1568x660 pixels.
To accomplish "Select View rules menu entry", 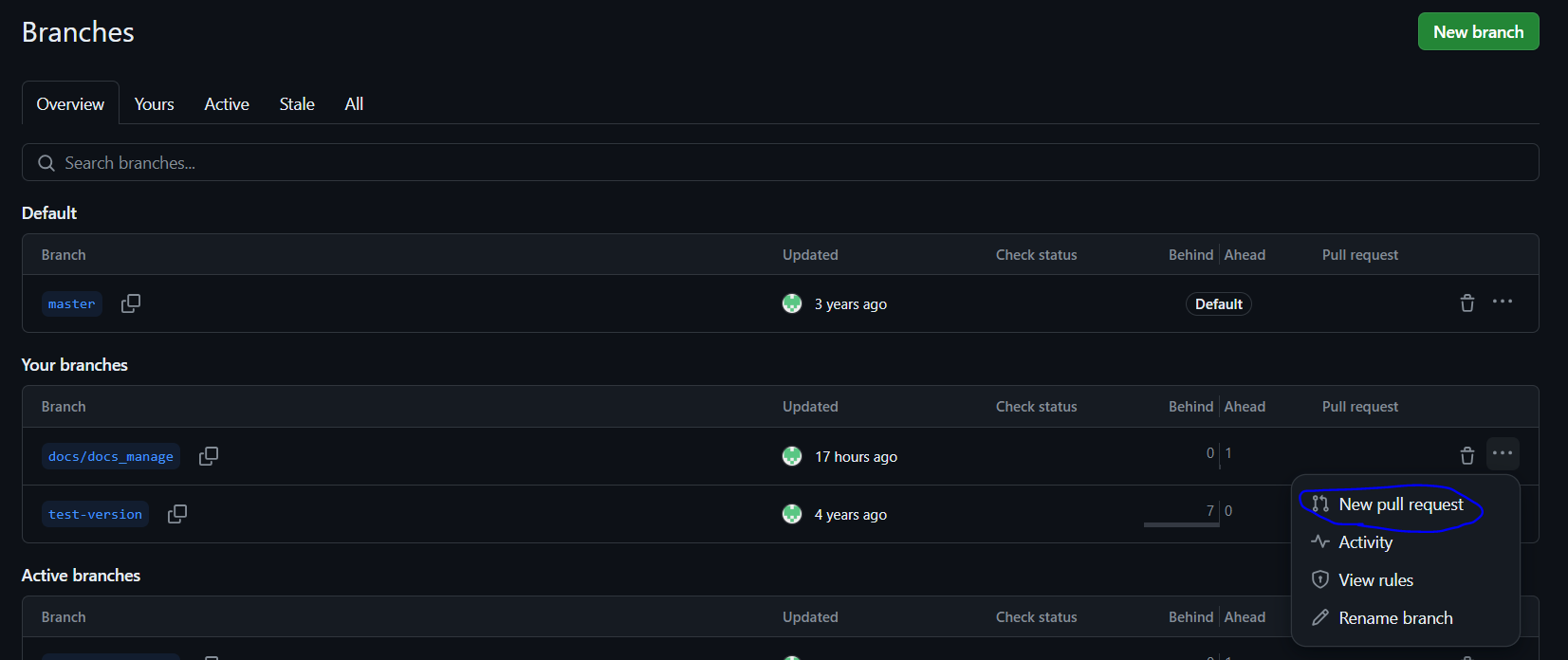I will pyautogui.click(x=1375, y=580).
